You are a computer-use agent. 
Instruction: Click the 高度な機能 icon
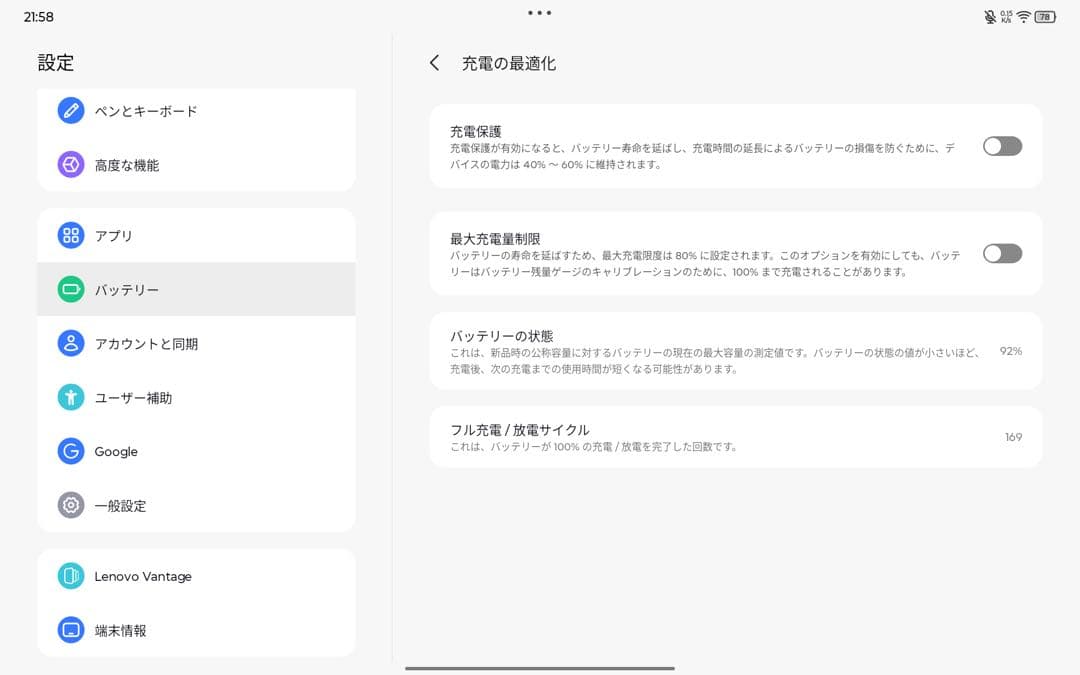(x=70, y=164)
